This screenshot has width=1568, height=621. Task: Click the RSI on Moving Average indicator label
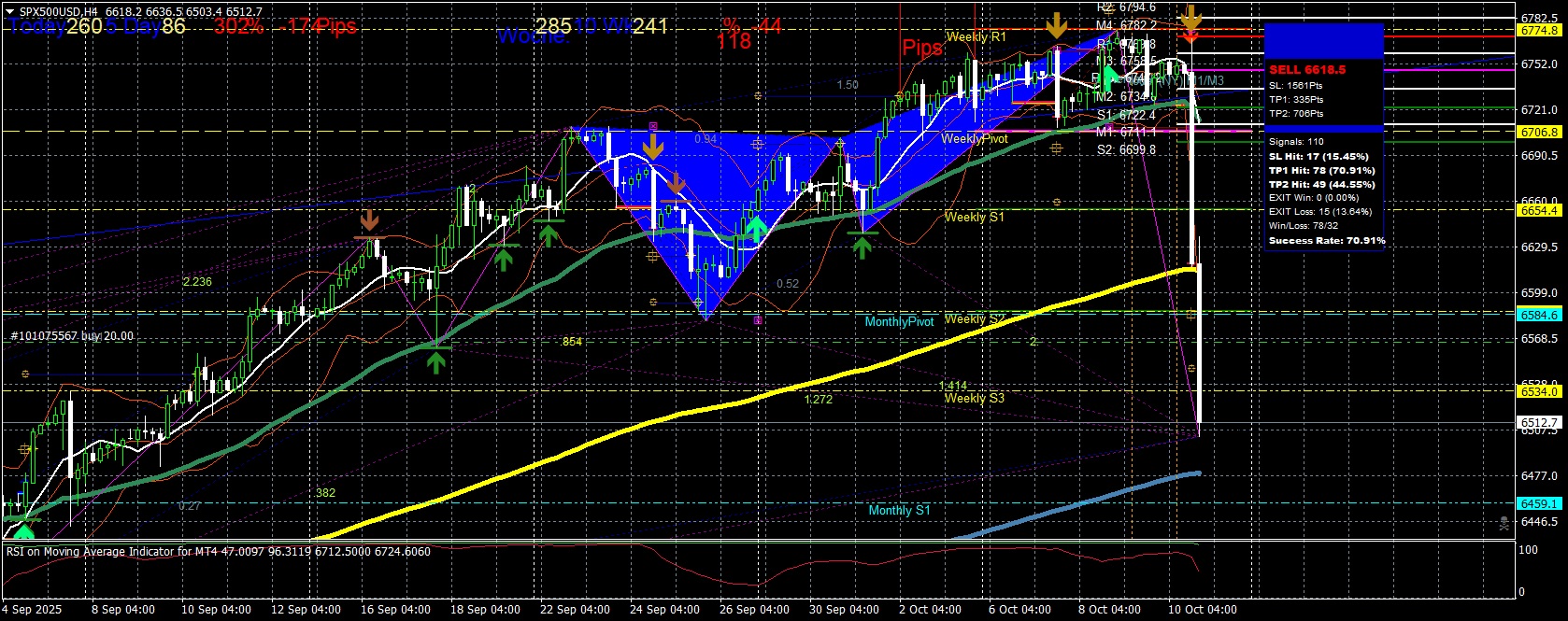tap(218, 552)
